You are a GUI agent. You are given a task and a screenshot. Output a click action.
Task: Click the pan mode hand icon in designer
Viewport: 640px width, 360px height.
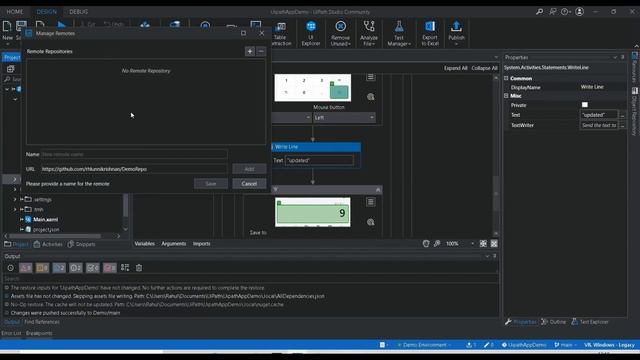tap(426, 244)
